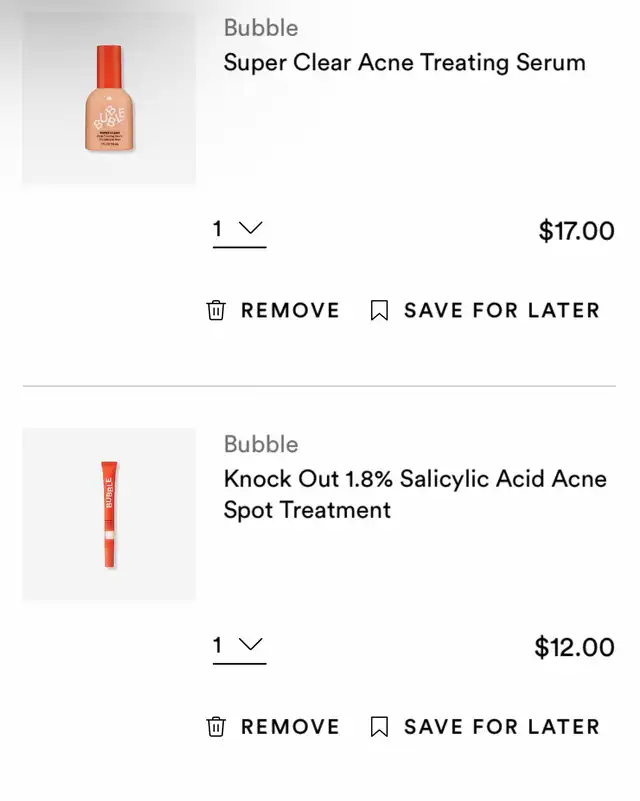Image resolution: width=640 pixels, height=801 pixels.
Task: Click the $12.00 price of spot treatment
Action: [575, 647]
